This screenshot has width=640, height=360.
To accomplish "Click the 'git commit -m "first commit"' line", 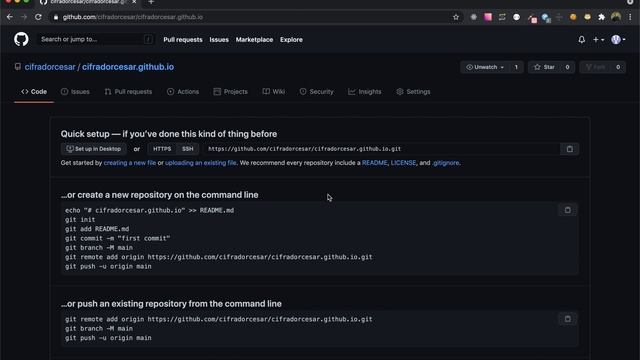I will [118, 238].
